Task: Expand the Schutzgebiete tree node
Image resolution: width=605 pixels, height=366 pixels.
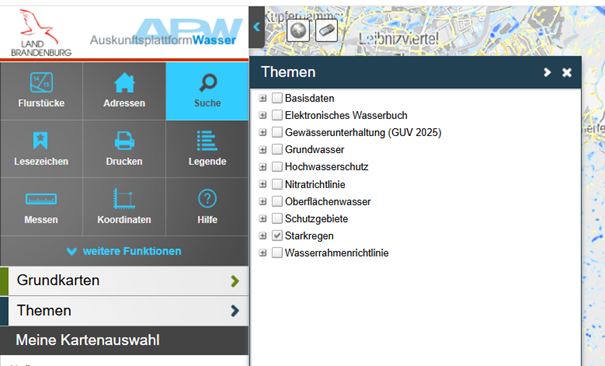Action: coord(263,219)
